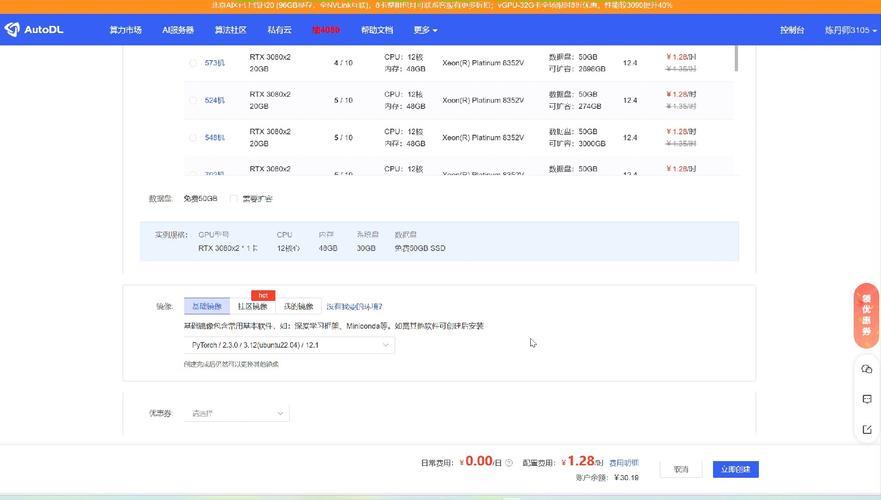Click the top orange announcement banner
The height and width of the screenshot is (500, 881).
[440, 6]
